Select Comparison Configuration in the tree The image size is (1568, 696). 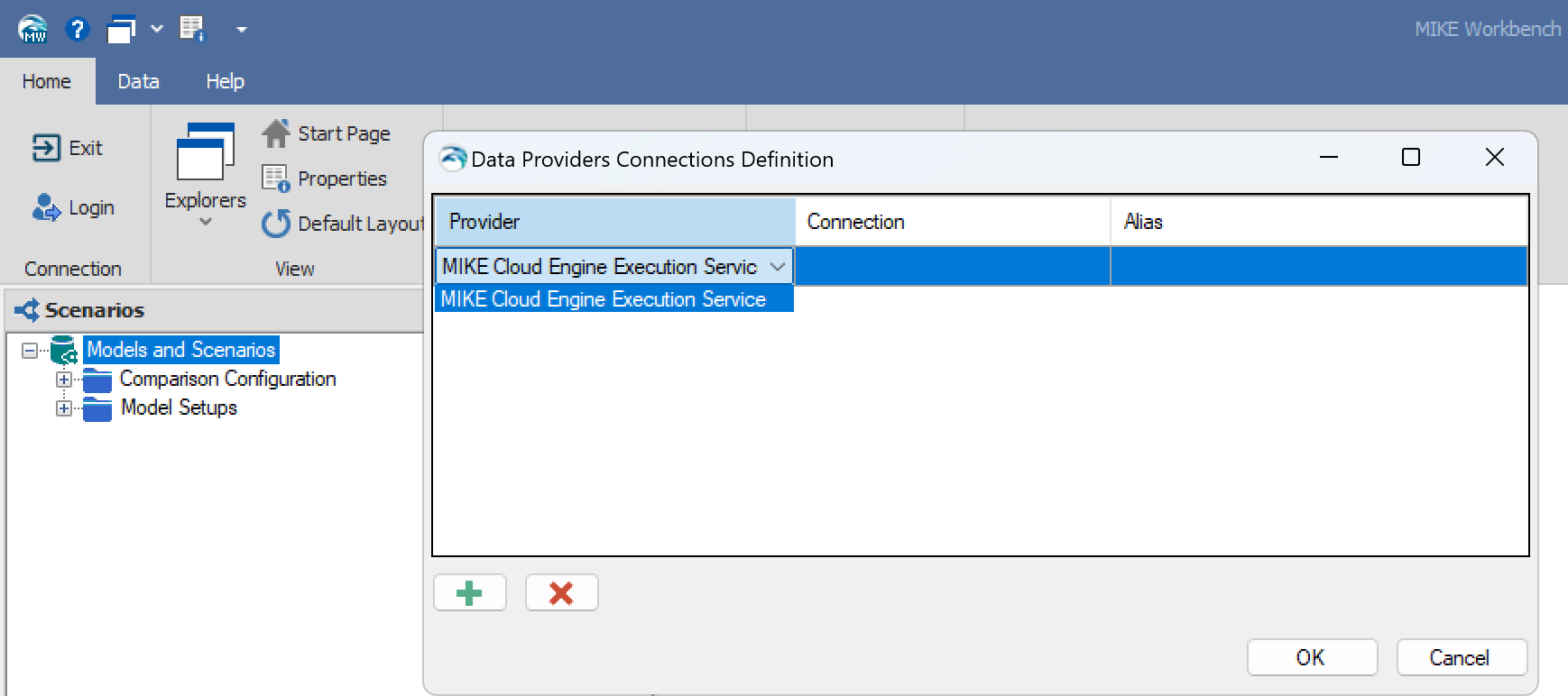pyautogui.click(x=228, y=380)
